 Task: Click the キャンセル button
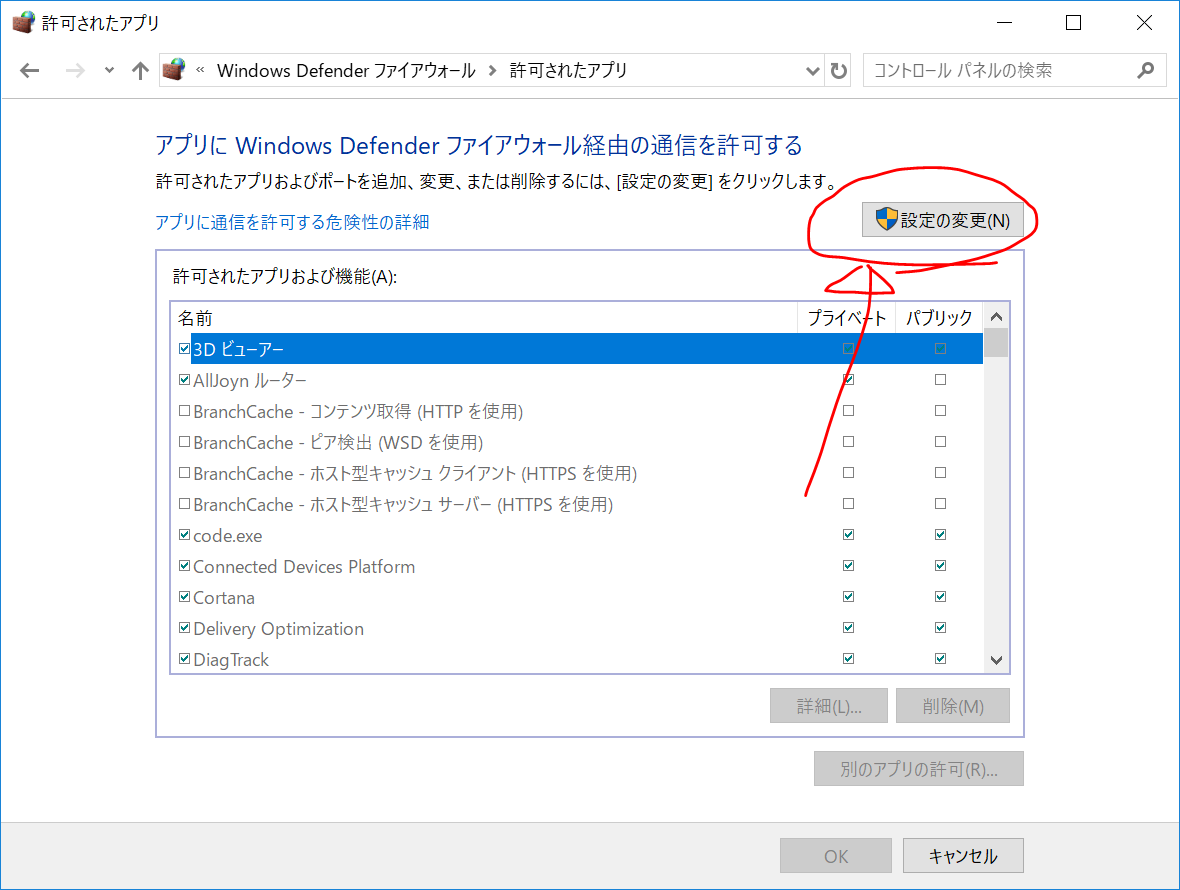point(963,856)
